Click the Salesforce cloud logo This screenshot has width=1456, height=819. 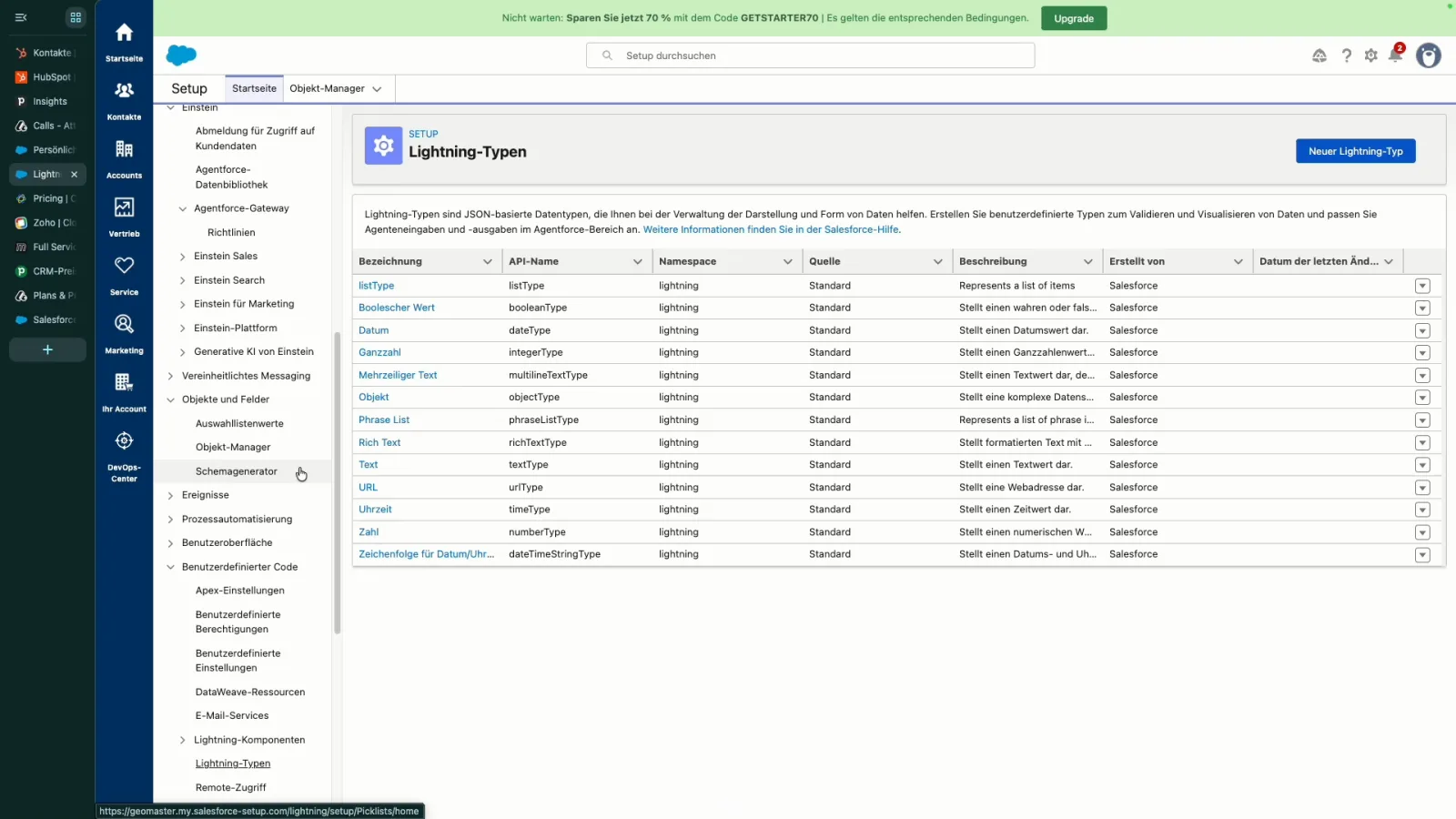click(181, 56)
